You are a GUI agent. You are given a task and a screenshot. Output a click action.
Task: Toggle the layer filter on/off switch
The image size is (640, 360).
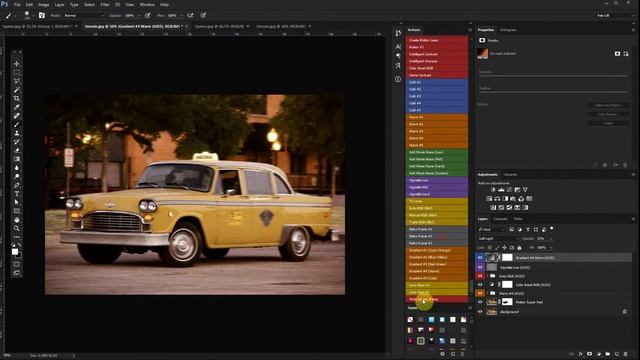tap(552, 229)
